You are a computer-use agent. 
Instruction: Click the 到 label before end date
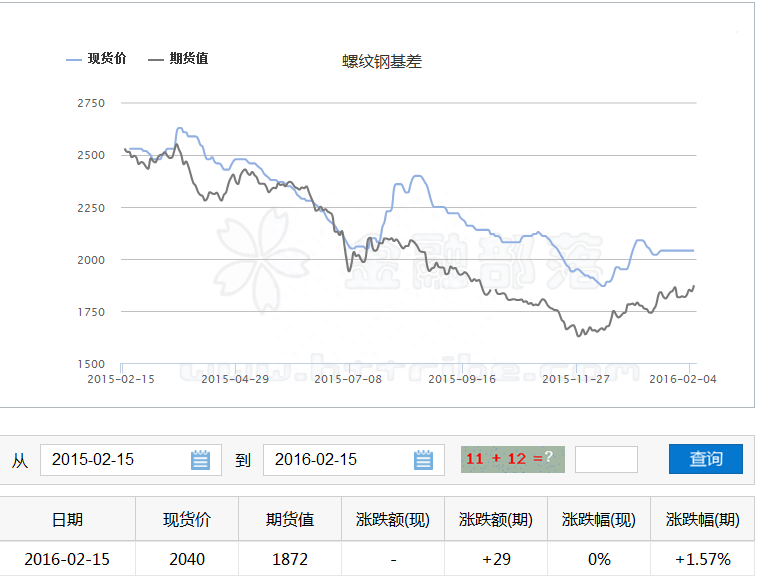(243, 460)
